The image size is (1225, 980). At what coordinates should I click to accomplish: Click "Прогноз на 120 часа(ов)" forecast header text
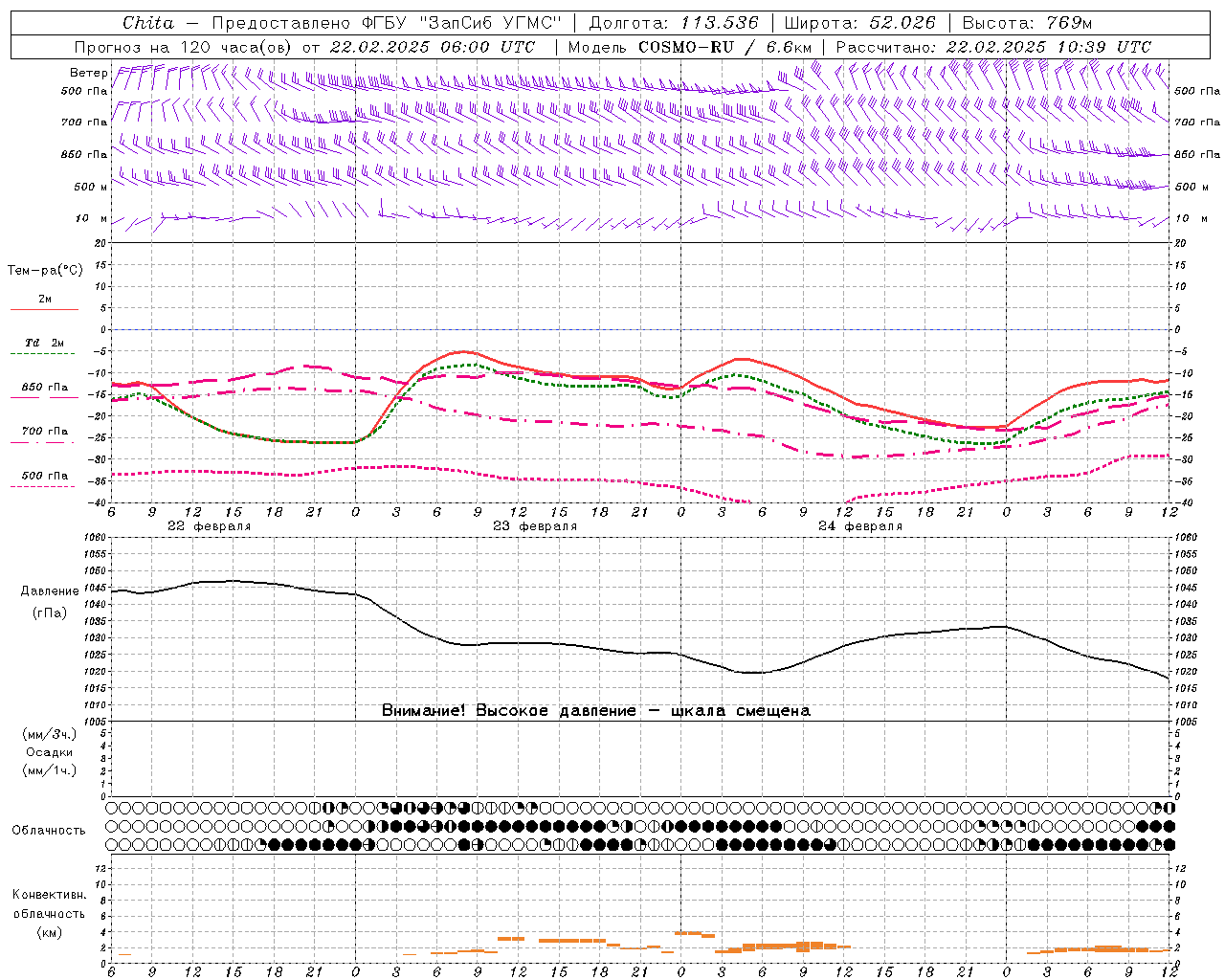tap(184, 47)
